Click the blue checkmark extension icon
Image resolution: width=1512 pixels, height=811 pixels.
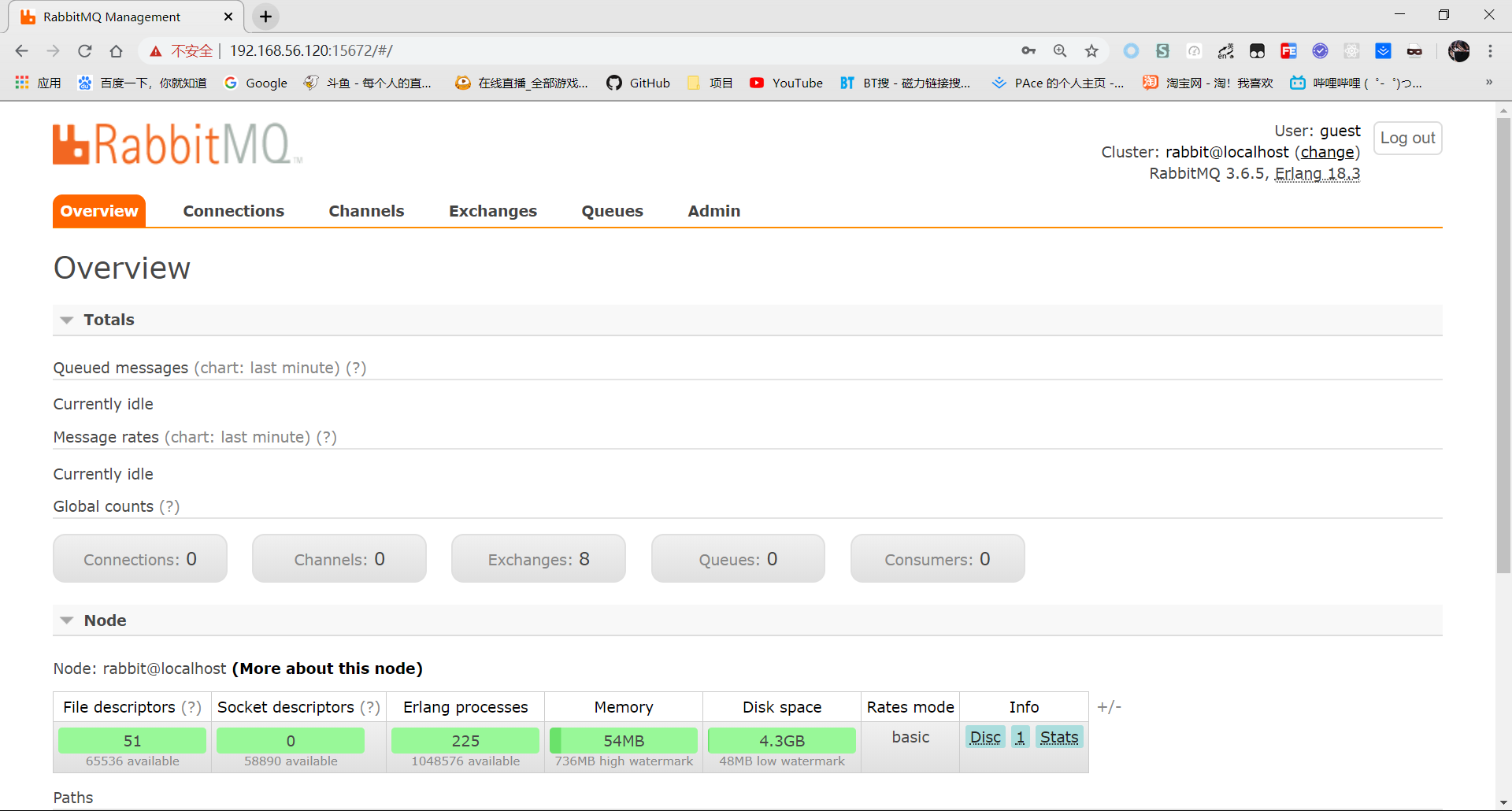[x=1320, y=51]
